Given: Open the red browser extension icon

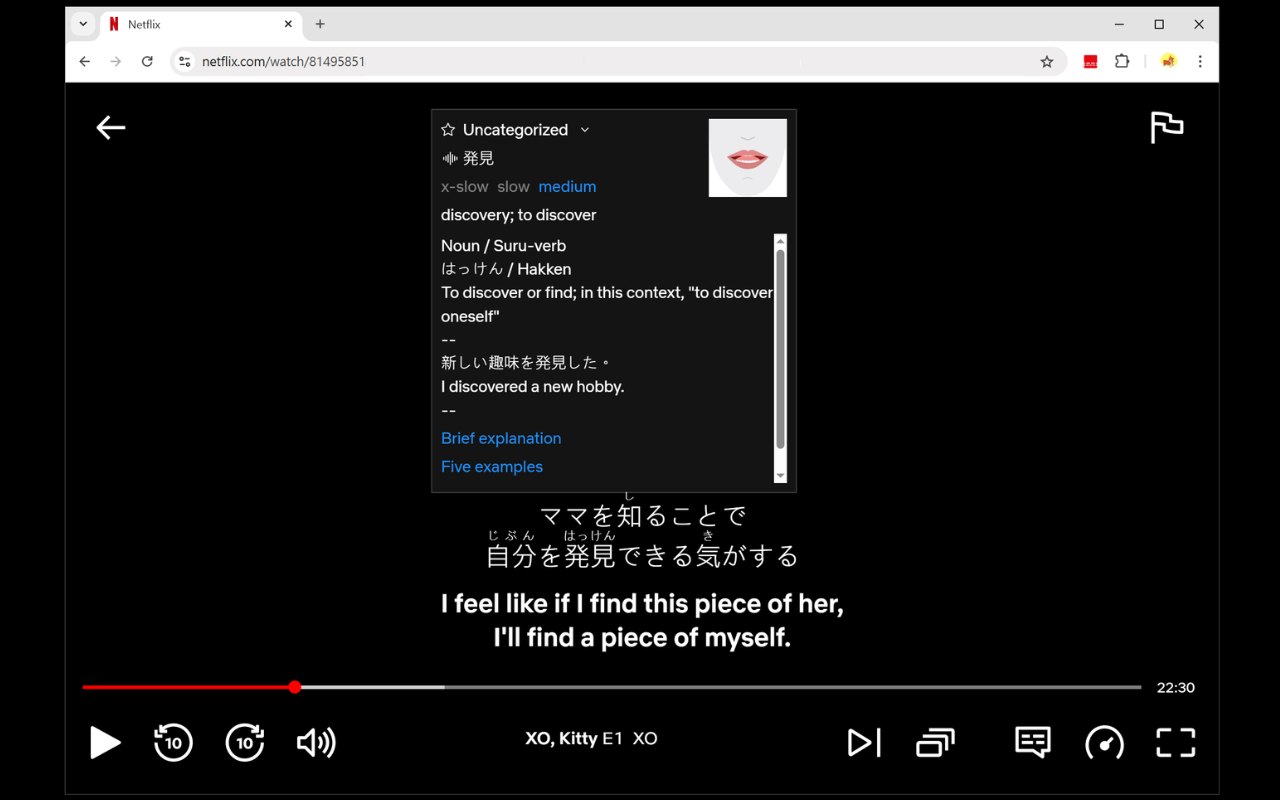Looking at the screenshot, I should tap(1090, 61).
